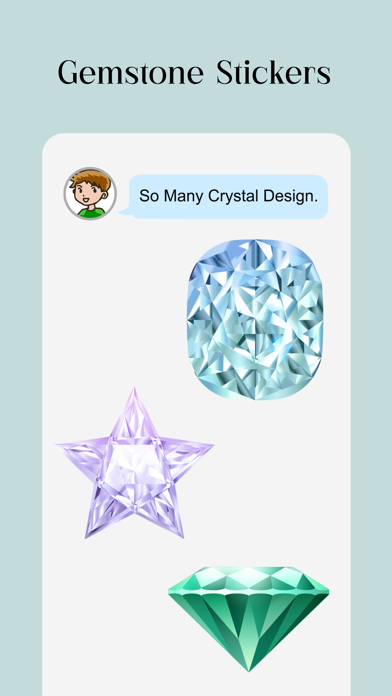The width and height of the screenshot is (392, 696).
Task: Choose the green diamond sticker
Action: 249,619
